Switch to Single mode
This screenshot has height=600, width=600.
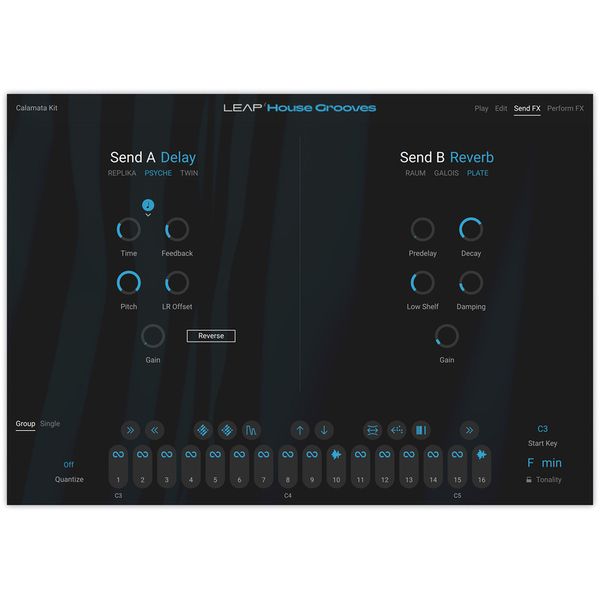50,424
